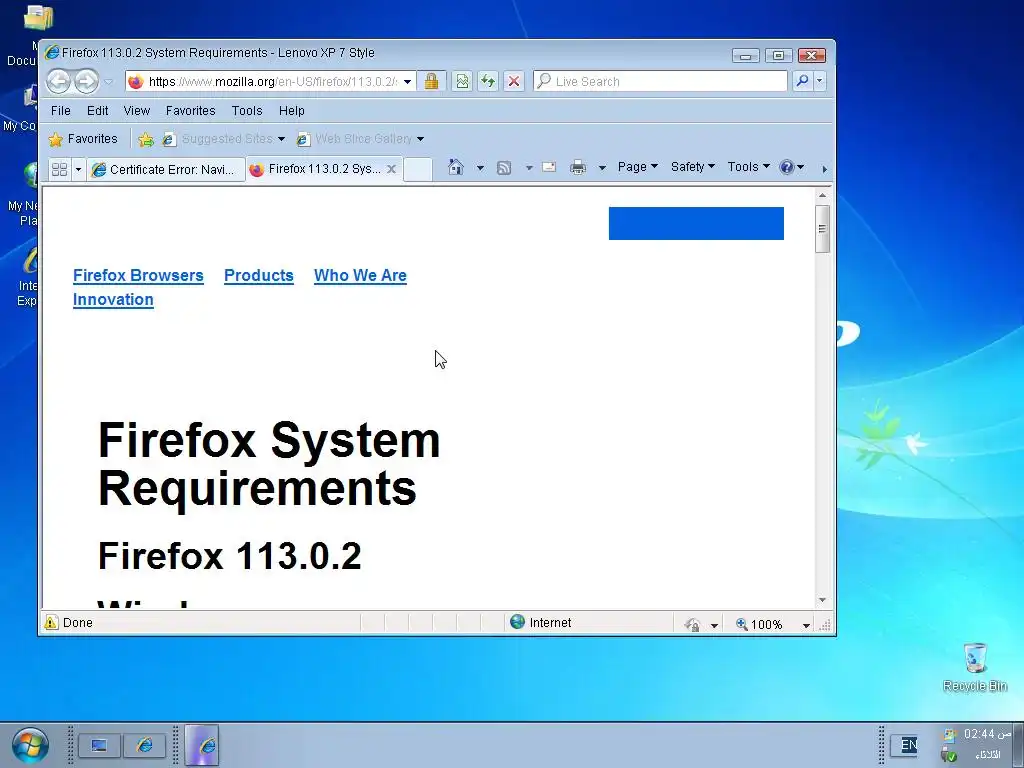Expand the address bar URL dropdown

point(408,82)
